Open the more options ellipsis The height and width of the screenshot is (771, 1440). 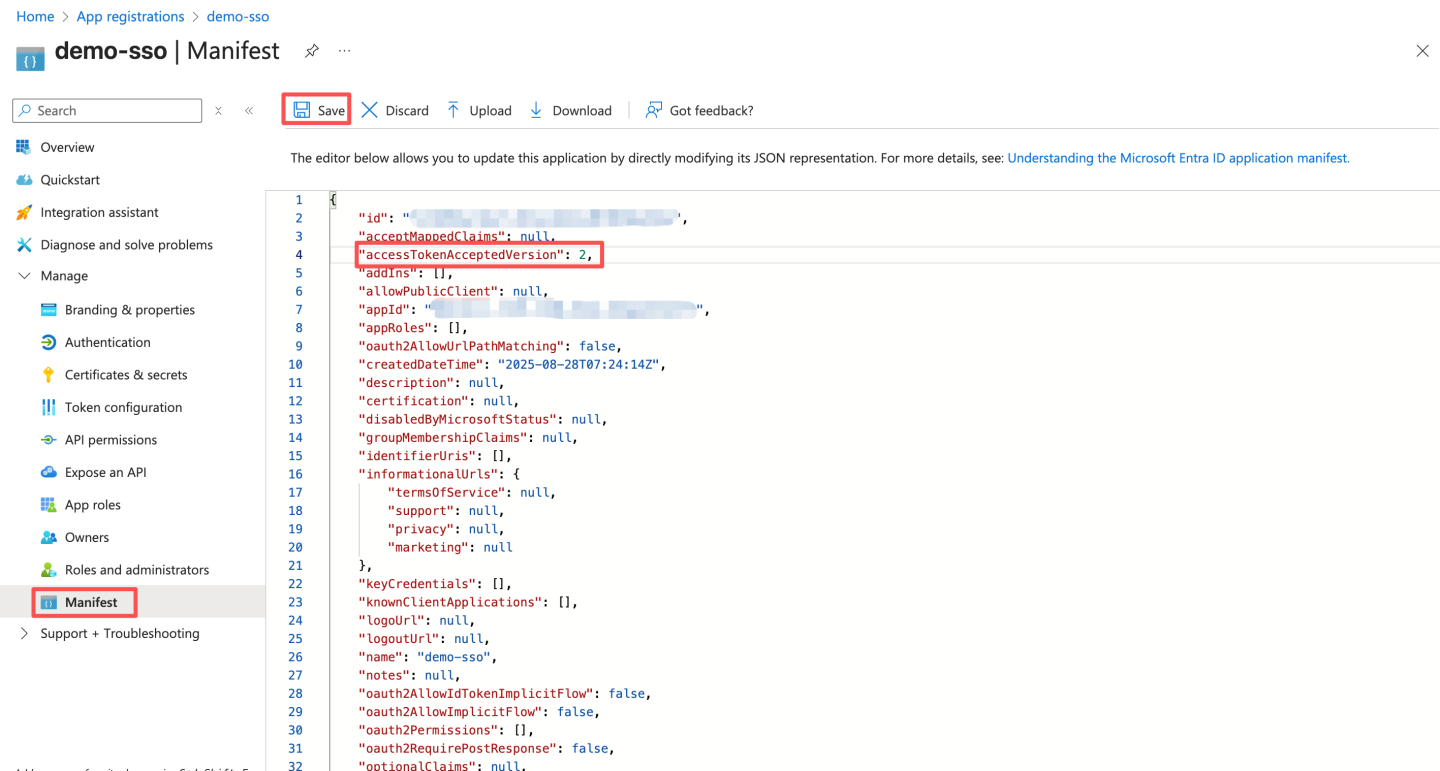(344, 51)
